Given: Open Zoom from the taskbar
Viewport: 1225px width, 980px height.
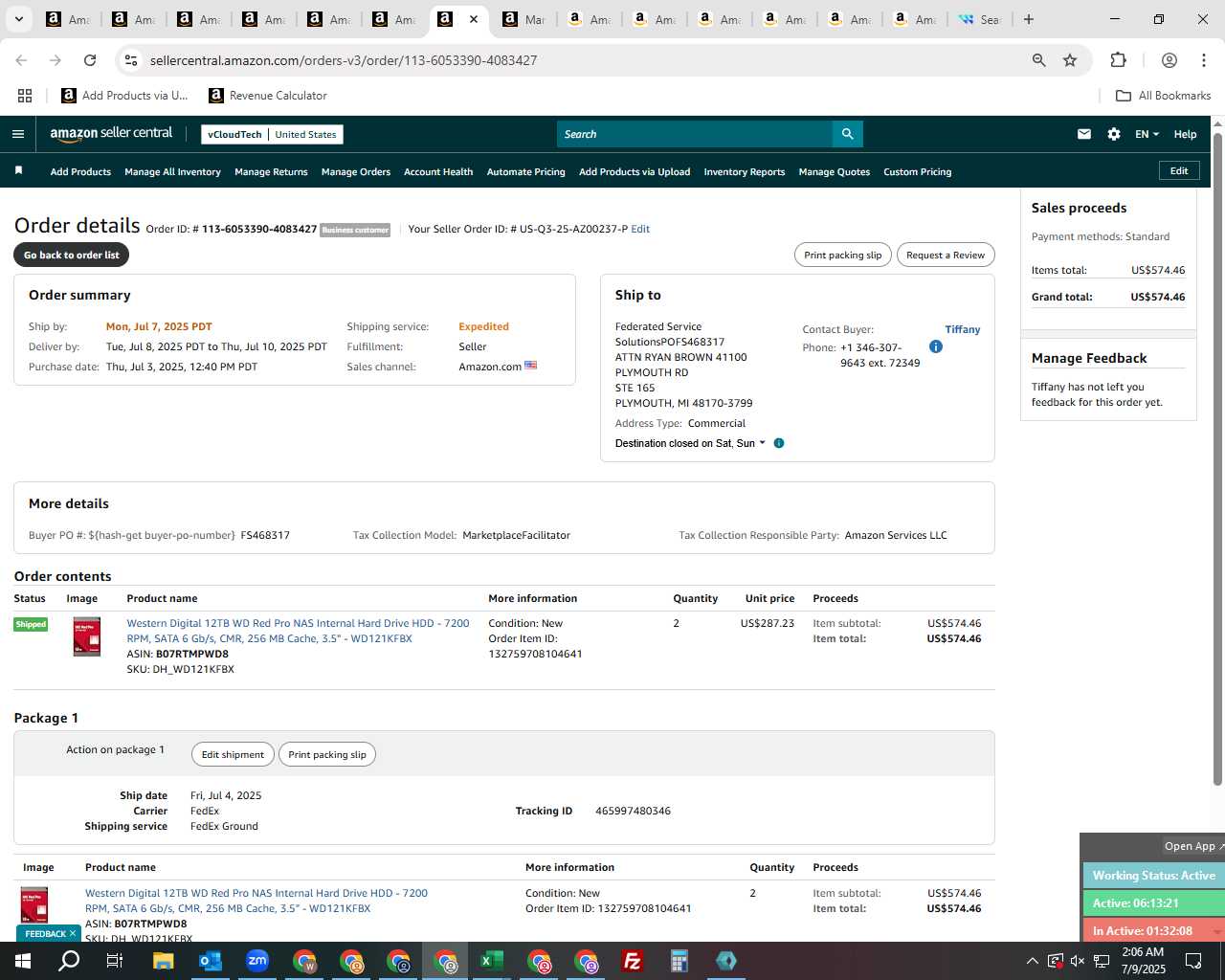Looking at the screenshot, I should tap(256, 961).
